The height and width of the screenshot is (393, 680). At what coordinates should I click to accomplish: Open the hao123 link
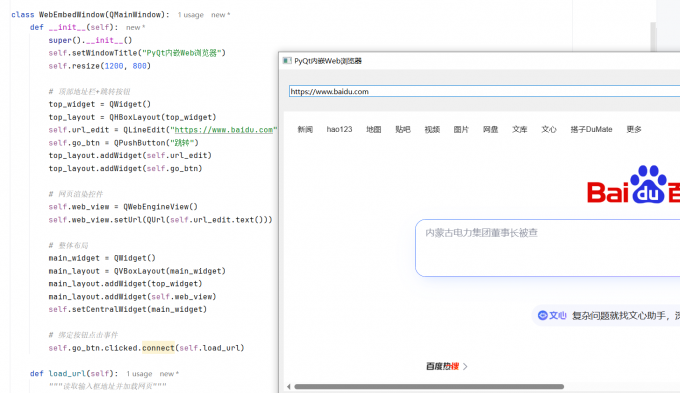(339, 129)
